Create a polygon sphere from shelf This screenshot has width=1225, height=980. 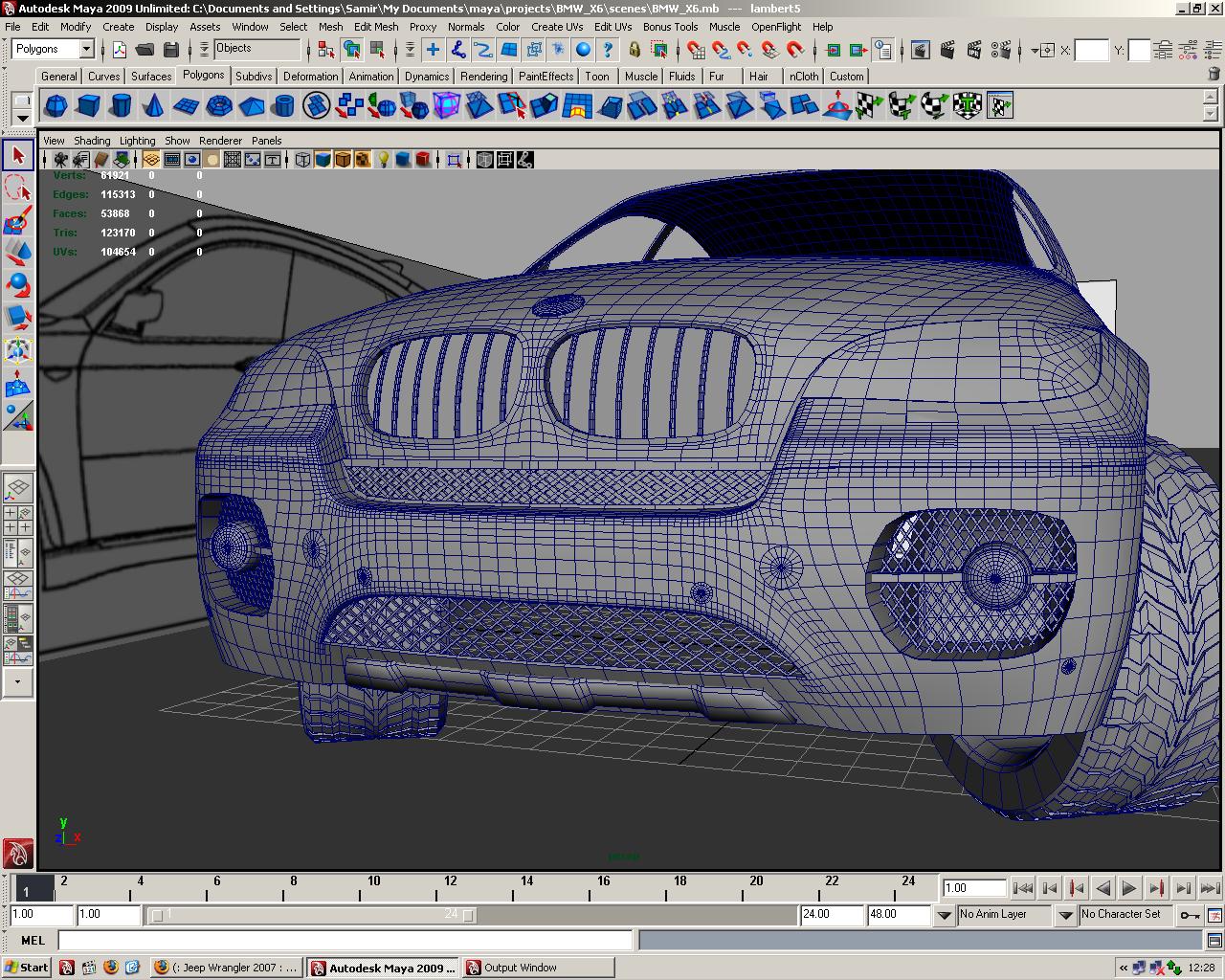[x=56, y=105]
